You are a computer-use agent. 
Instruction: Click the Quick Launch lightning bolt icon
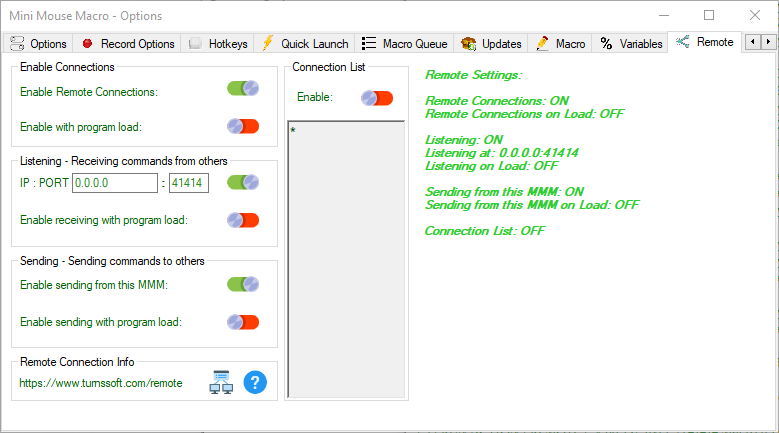point(267,43)
